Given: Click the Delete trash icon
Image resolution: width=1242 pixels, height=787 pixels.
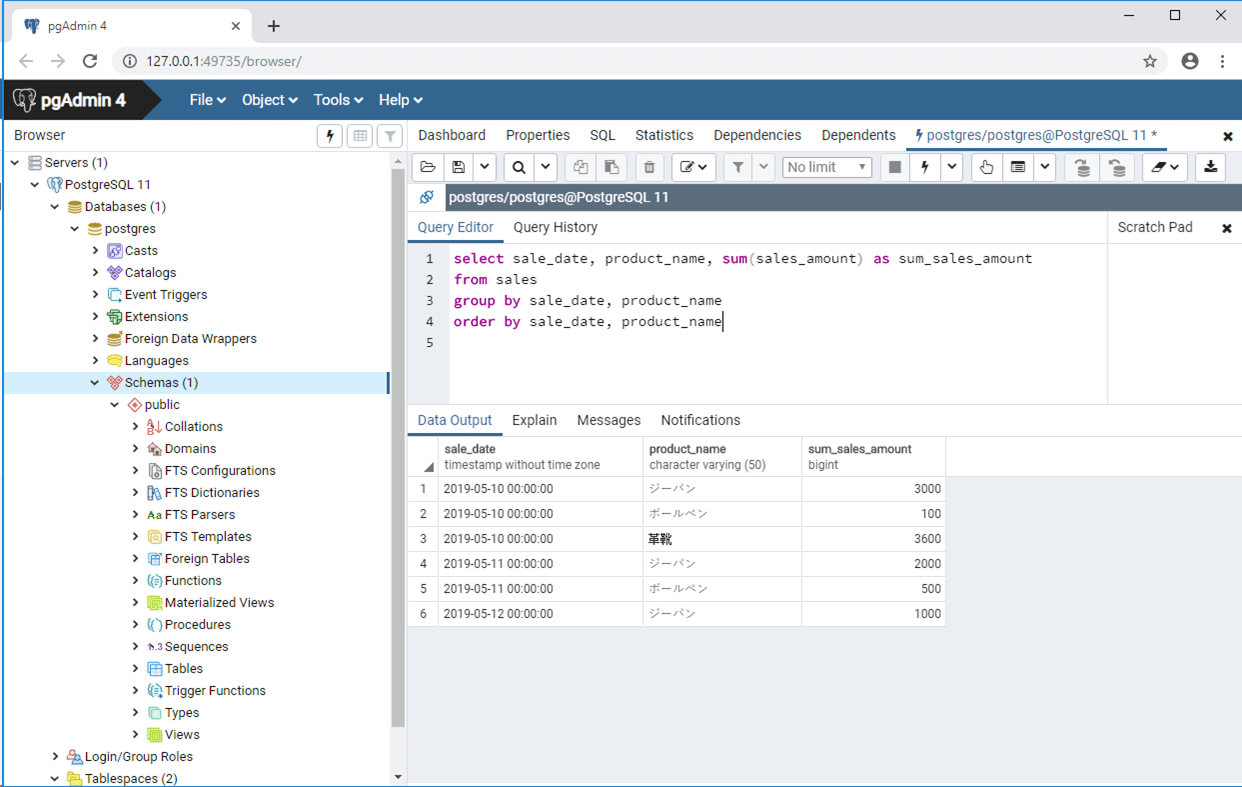Looking at the screenshot, I should (649, 167).
